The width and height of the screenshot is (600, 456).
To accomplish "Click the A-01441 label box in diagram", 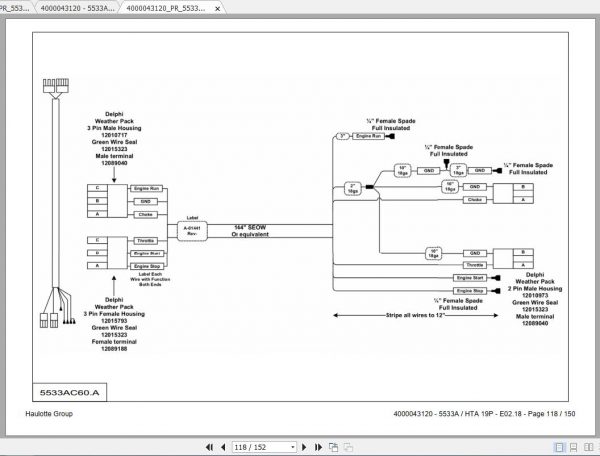I will point(192,231).
